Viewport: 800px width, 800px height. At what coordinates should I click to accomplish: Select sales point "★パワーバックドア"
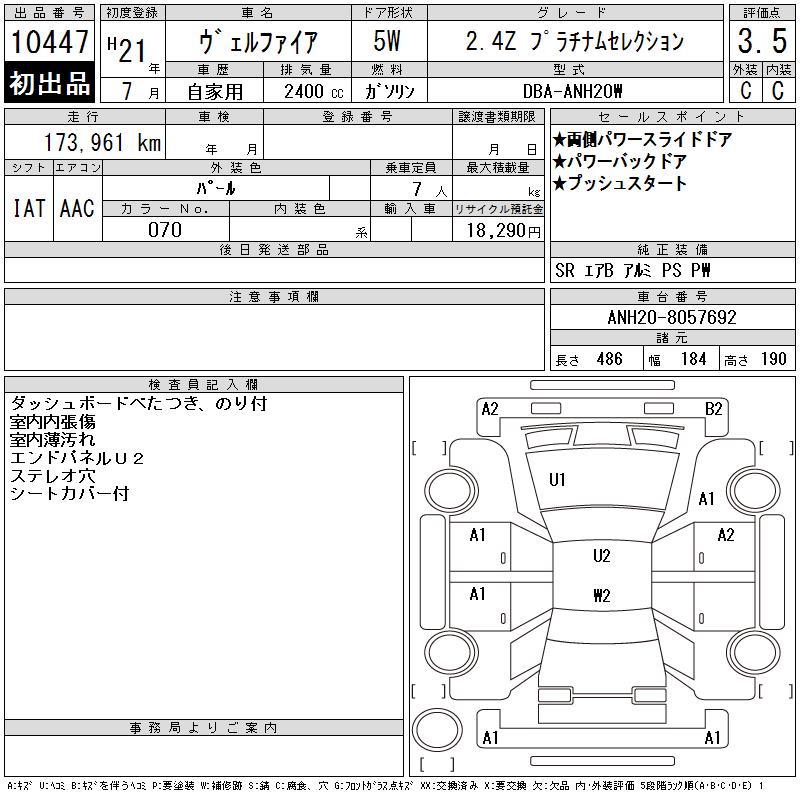coord(619,162)
